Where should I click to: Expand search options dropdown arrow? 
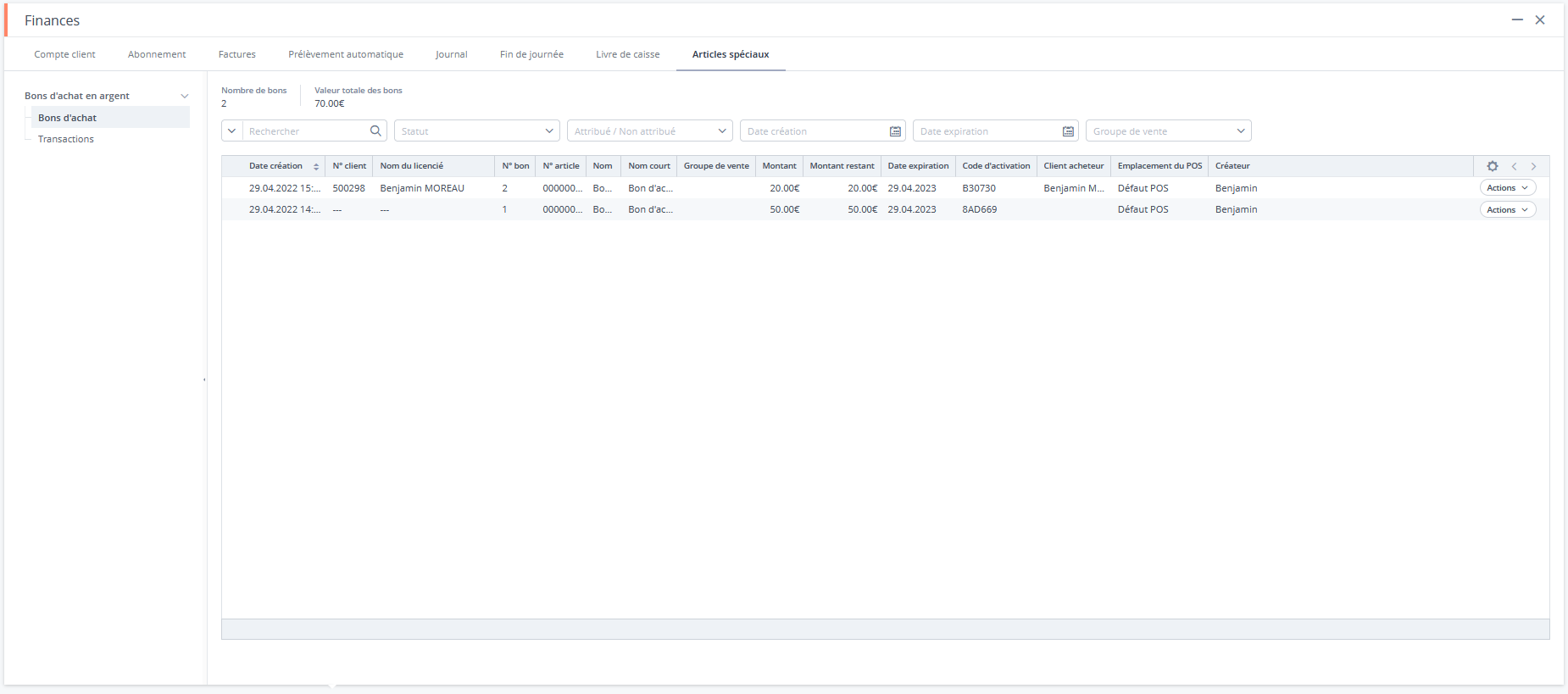(231, 131)
